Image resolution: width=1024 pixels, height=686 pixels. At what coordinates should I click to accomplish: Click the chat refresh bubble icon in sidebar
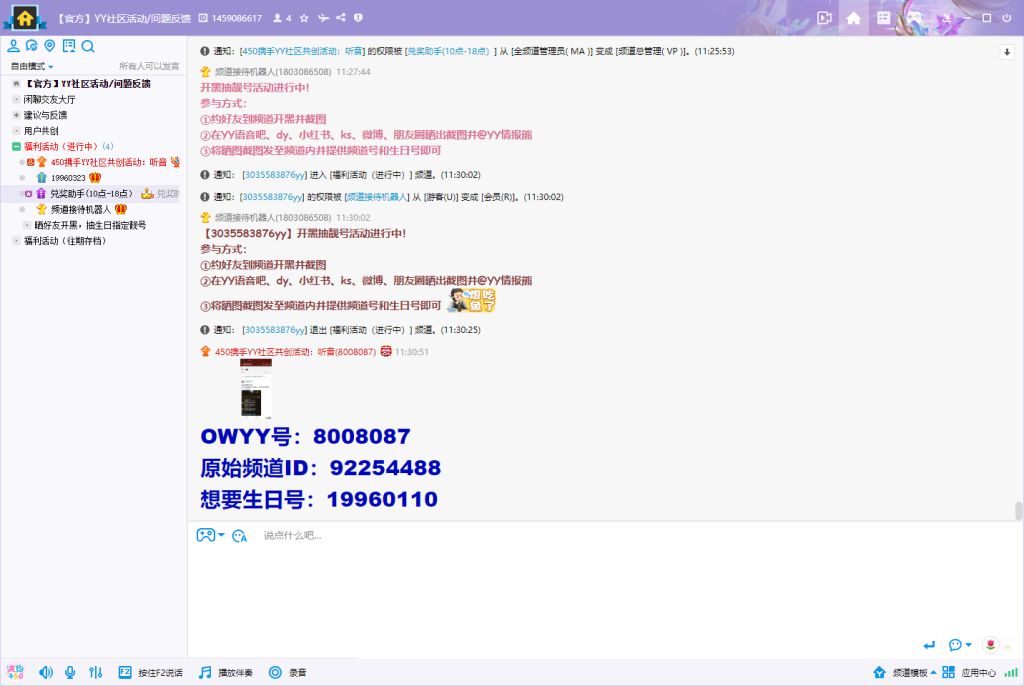[31, 46]
